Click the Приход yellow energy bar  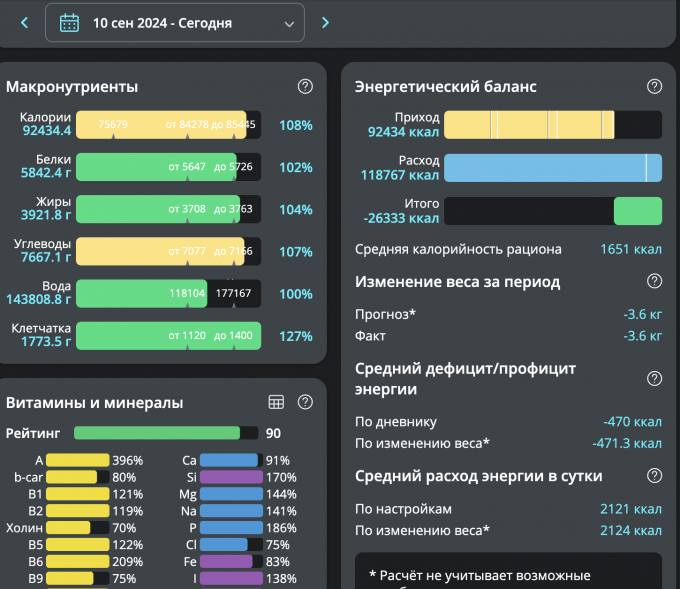552,125
